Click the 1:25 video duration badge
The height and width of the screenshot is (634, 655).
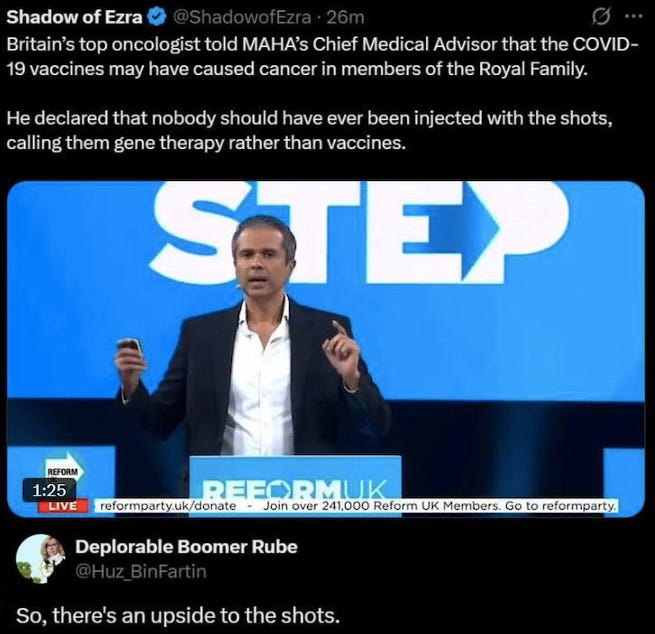pos(49,489)
